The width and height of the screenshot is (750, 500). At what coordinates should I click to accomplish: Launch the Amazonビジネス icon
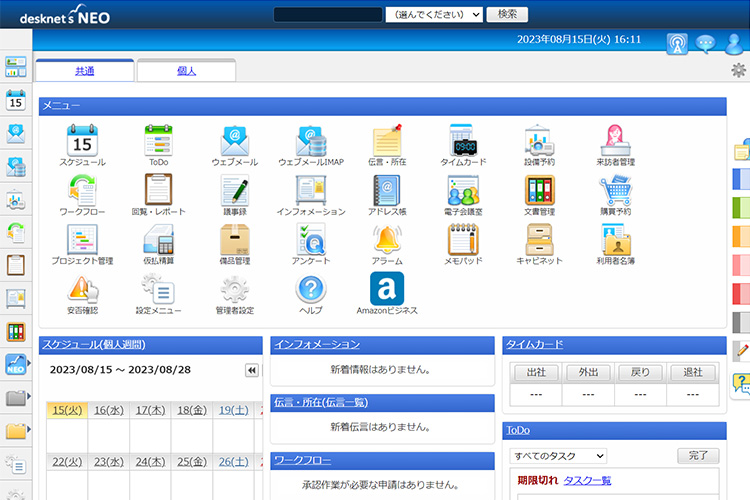coord(386,290)
